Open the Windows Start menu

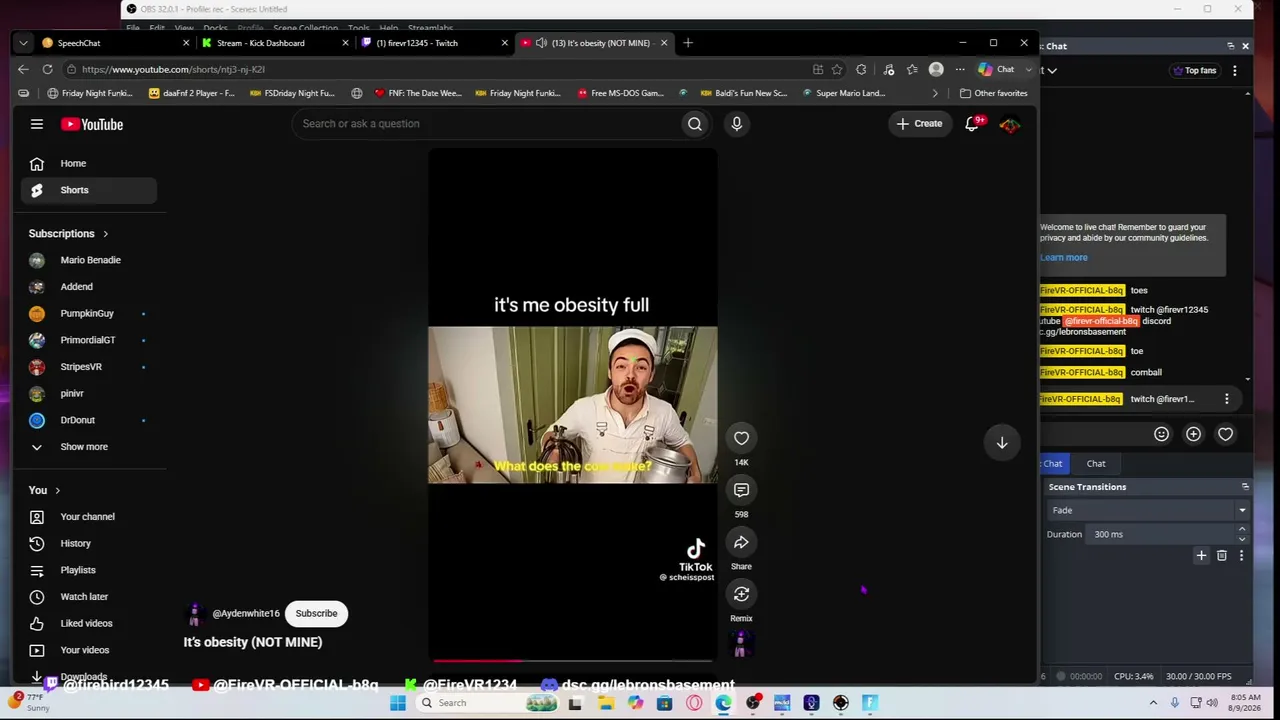coord(398,703)
